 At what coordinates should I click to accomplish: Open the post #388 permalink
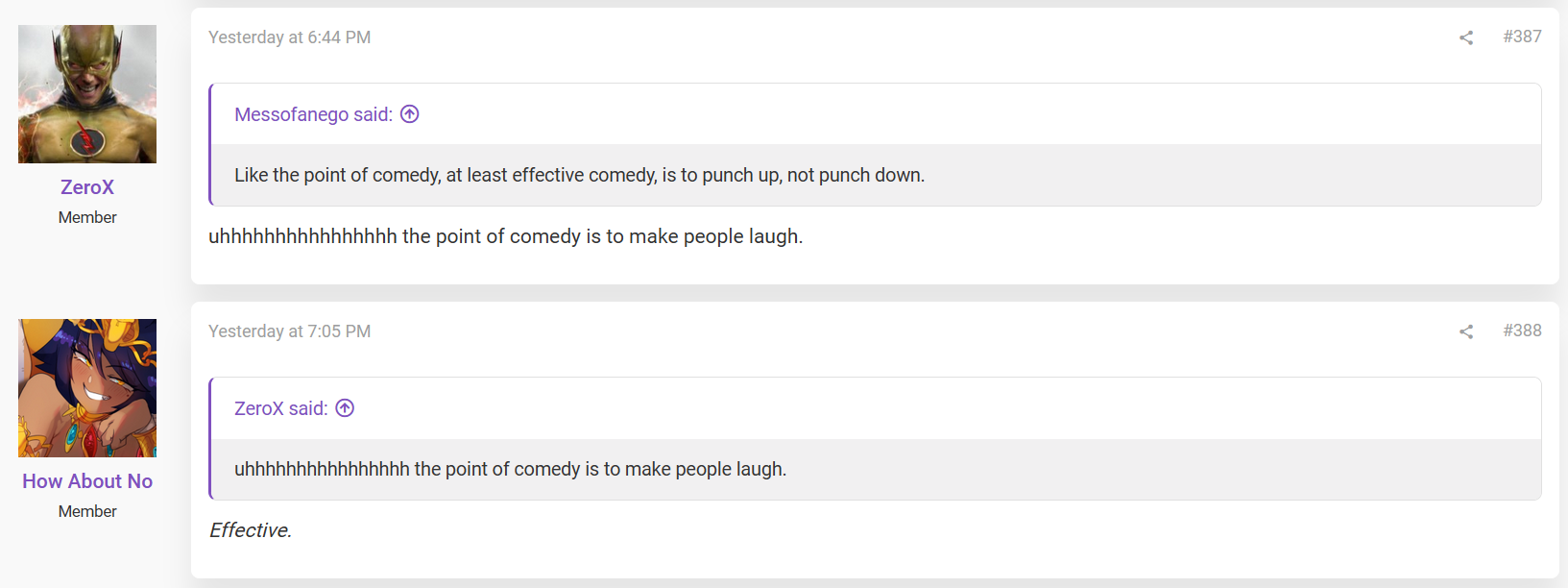coord(1522,331)
